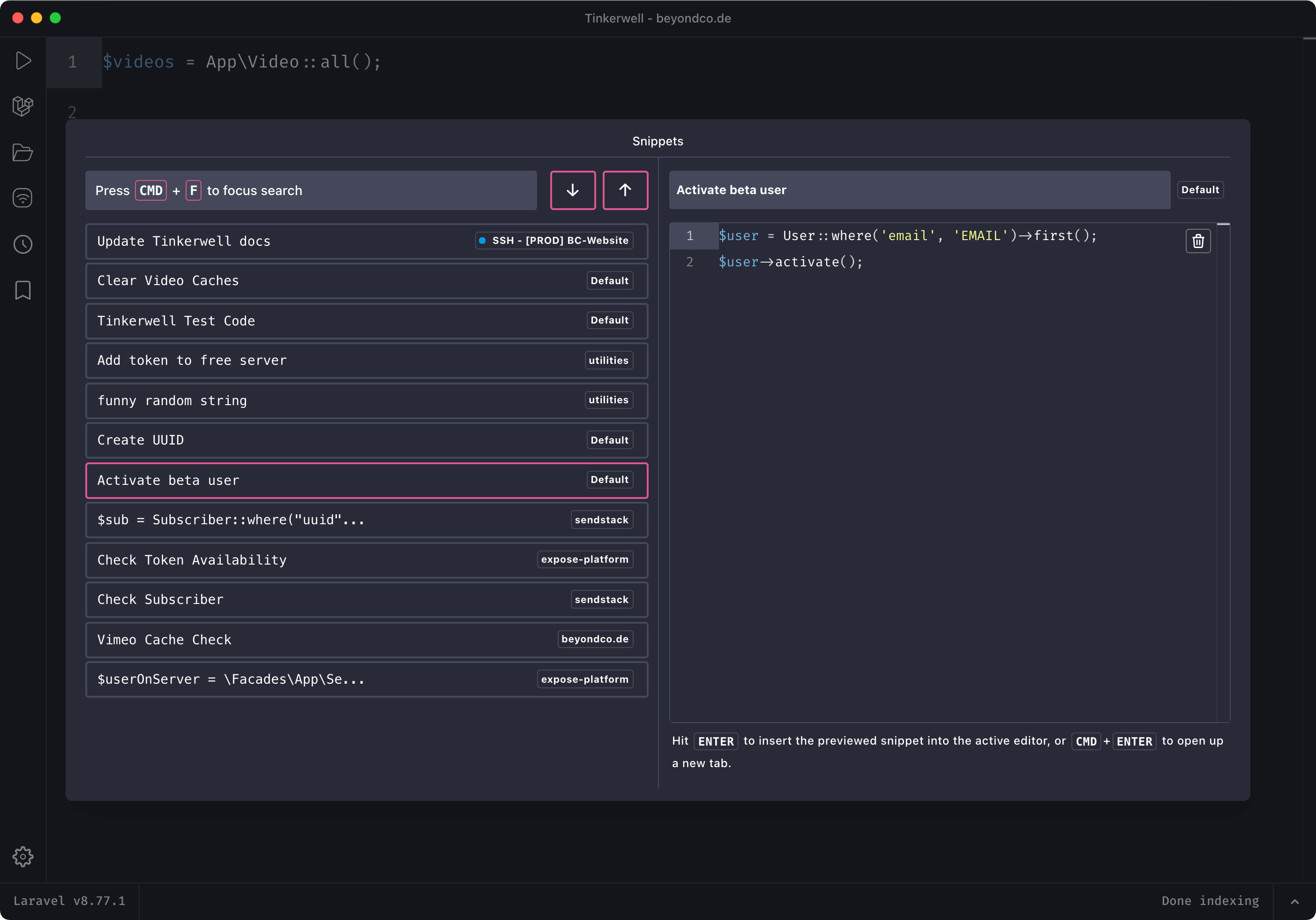
Task: Select 'Check Token Availability' snippet
Action: 367,560
